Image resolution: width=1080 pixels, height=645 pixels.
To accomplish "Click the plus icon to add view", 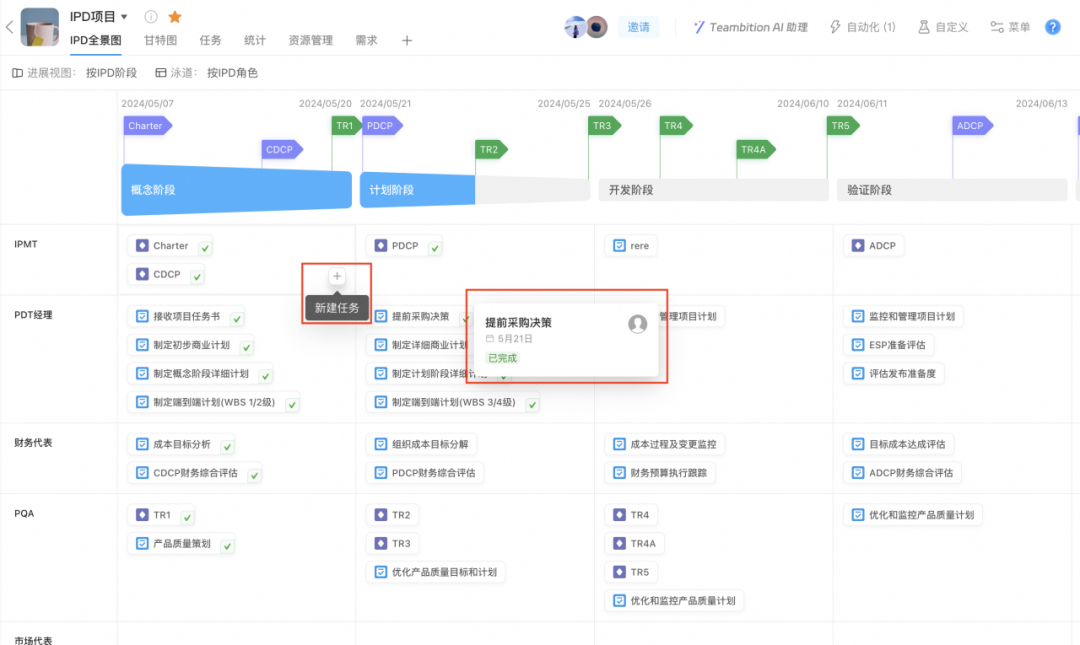I will 407,41.
